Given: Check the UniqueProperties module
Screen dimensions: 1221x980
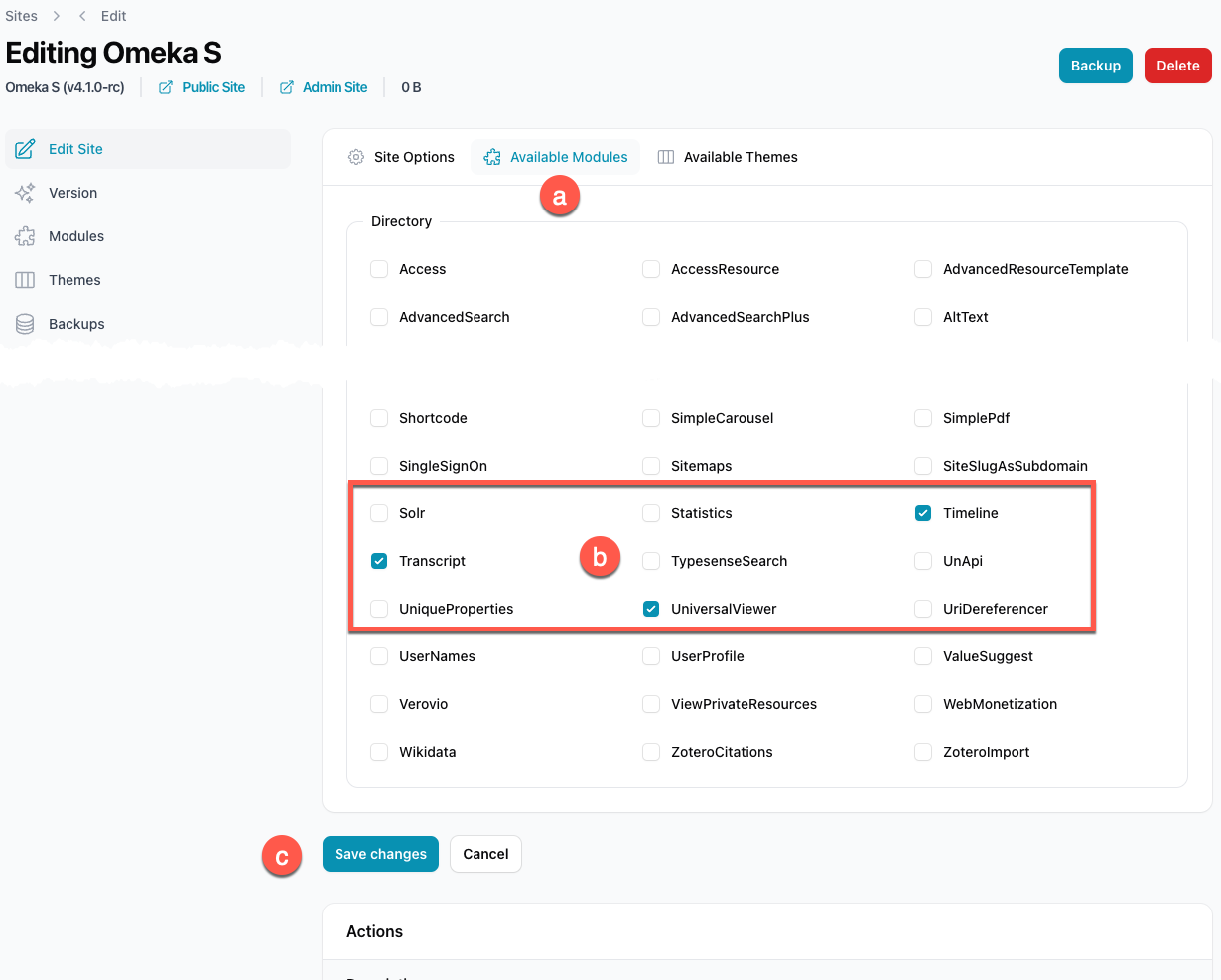Looking at the screenshot, I should tap(379, 609).
